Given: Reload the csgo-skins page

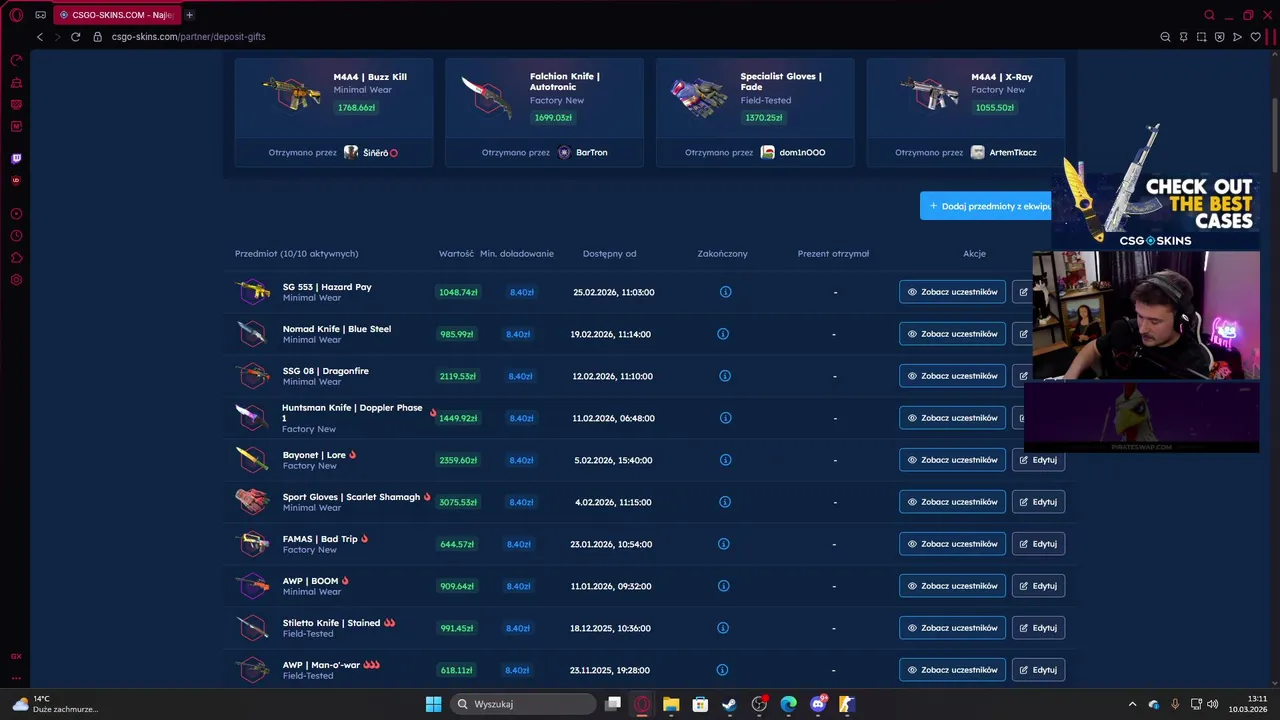Looking at the screenshot, I should pyautogui.click(x=75, y=37).
